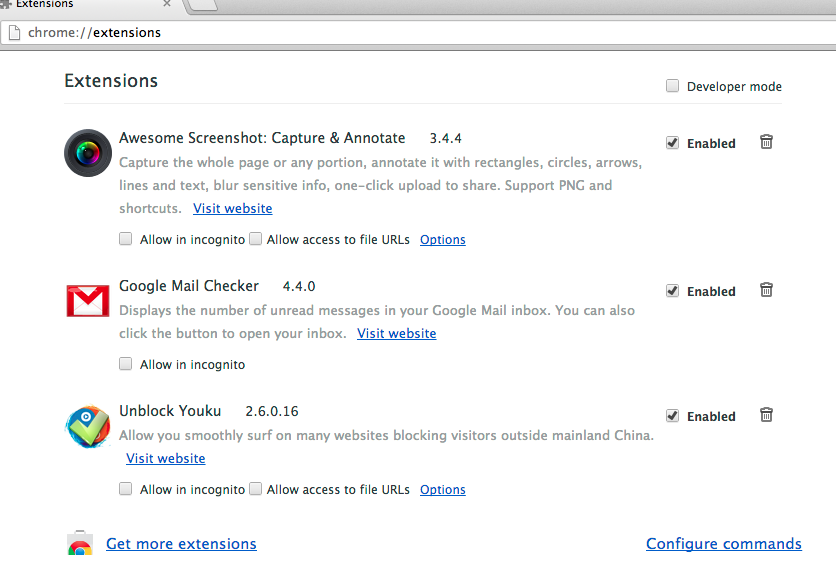Enable Developer mode checkbox
The width and height of the screenshot is (836, 576).
pos(672,86)
